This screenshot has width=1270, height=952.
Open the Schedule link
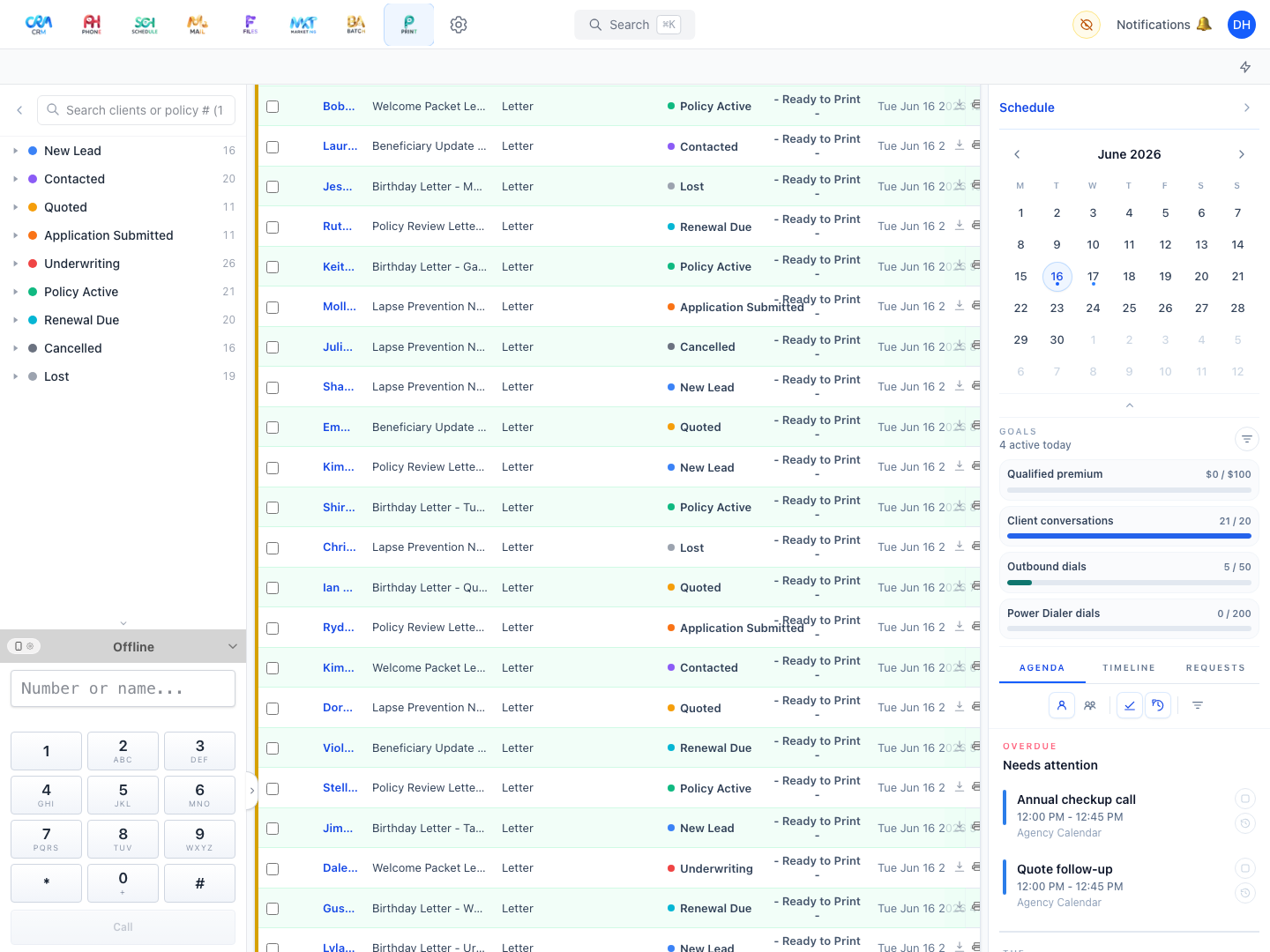pos(1027,108)
